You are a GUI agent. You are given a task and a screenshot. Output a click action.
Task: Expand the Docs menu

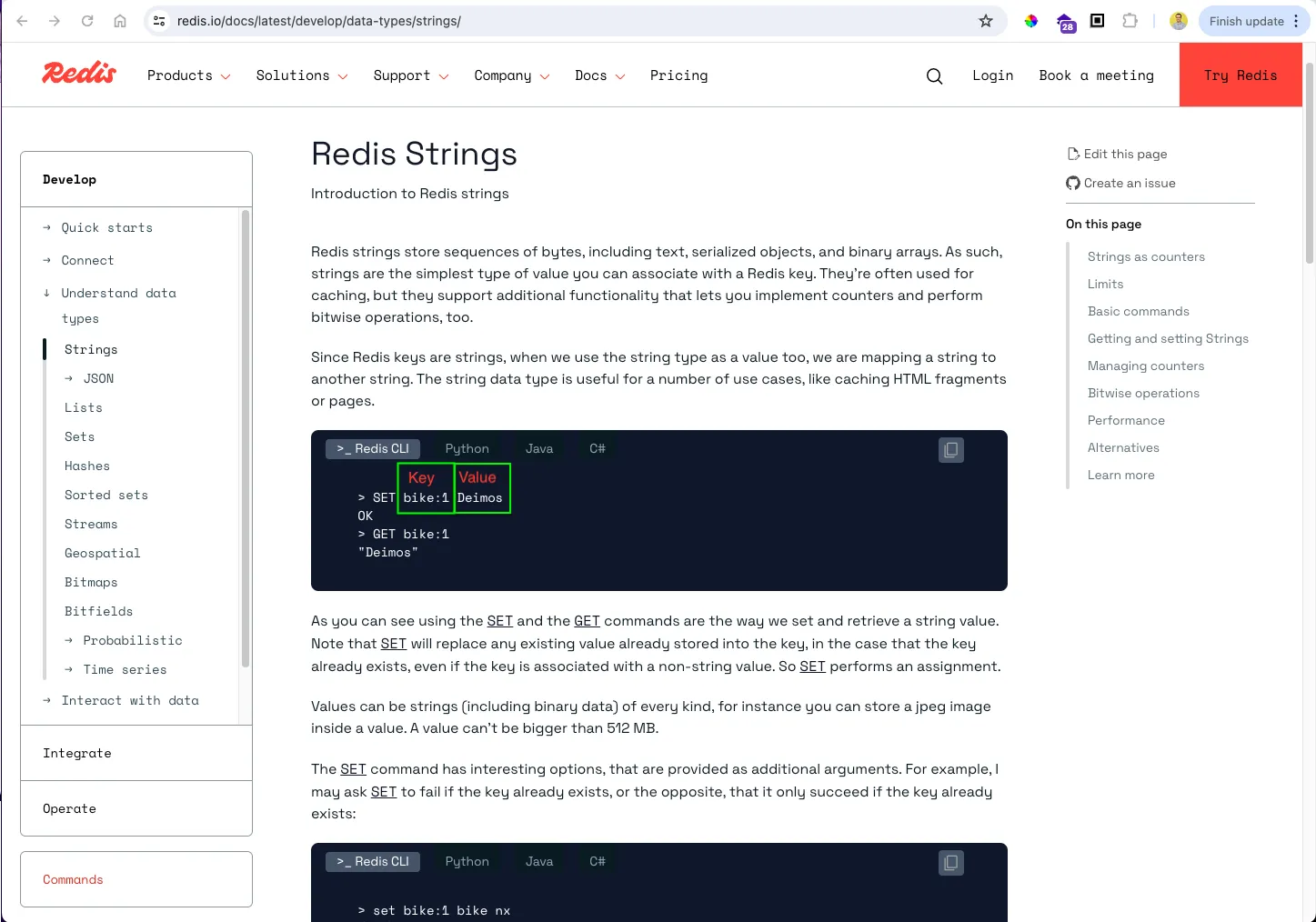point(600,75)
